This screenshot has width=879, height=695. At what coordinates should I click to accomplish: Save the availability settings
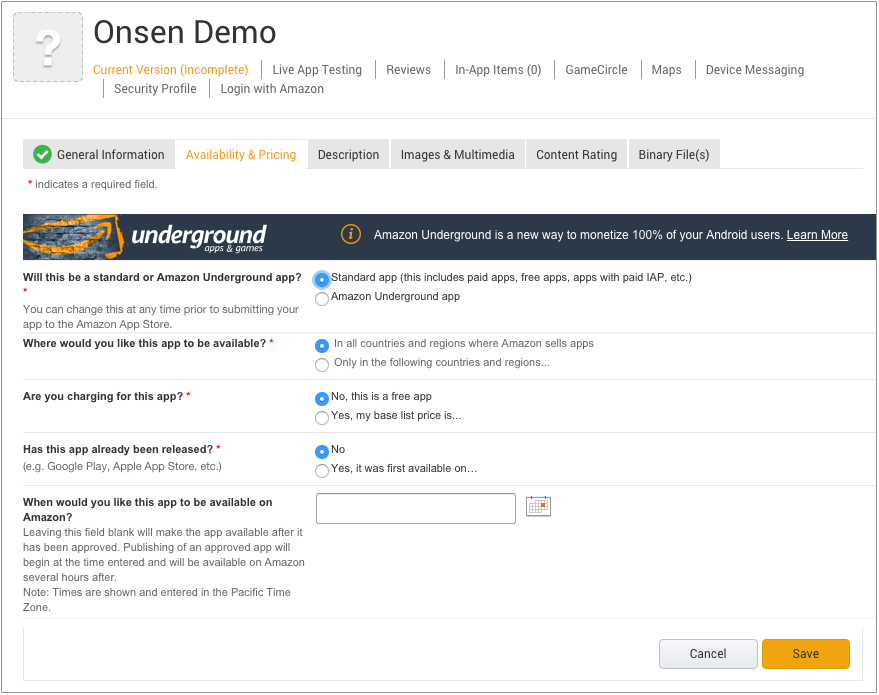click(x=806, y=654)
